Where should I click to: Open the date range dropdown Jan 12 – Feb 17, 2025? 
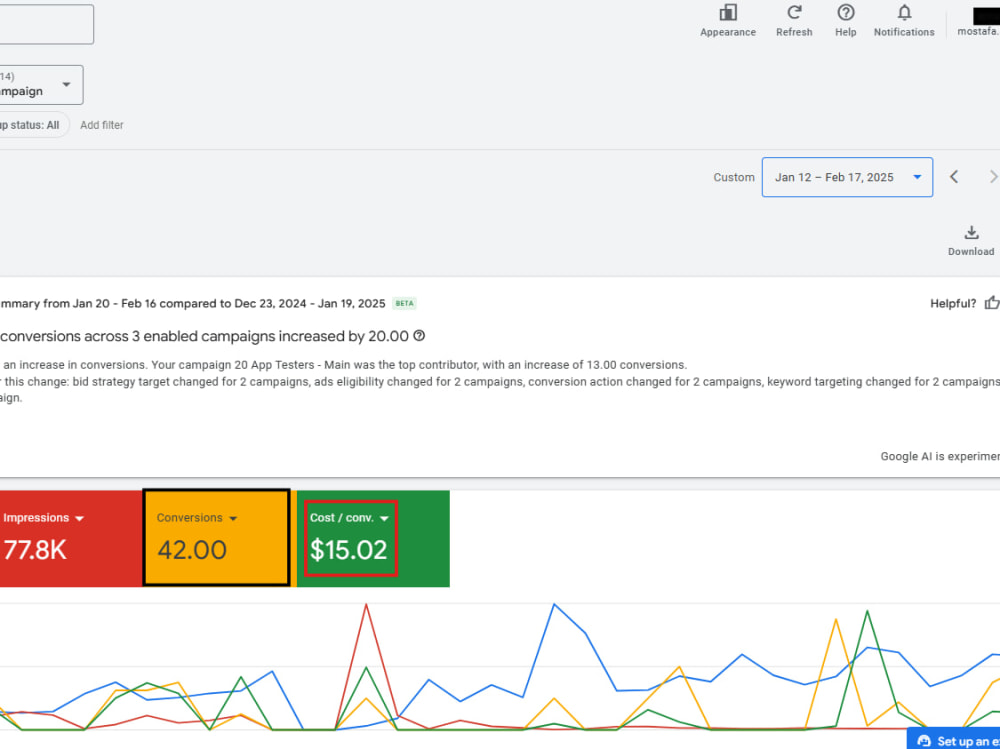tap(847, 177)
